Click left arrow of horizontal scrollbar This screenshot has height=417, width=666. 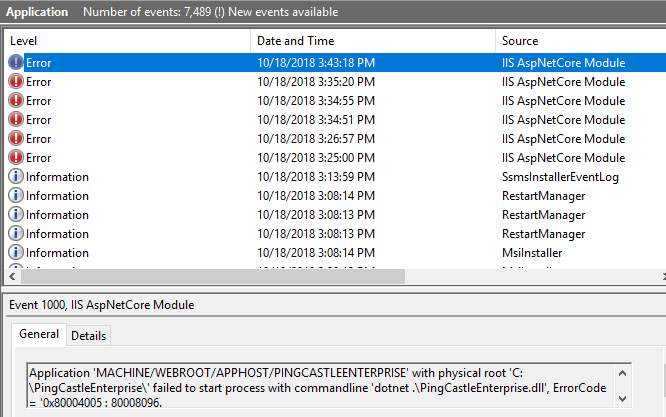tap(12, 277)
